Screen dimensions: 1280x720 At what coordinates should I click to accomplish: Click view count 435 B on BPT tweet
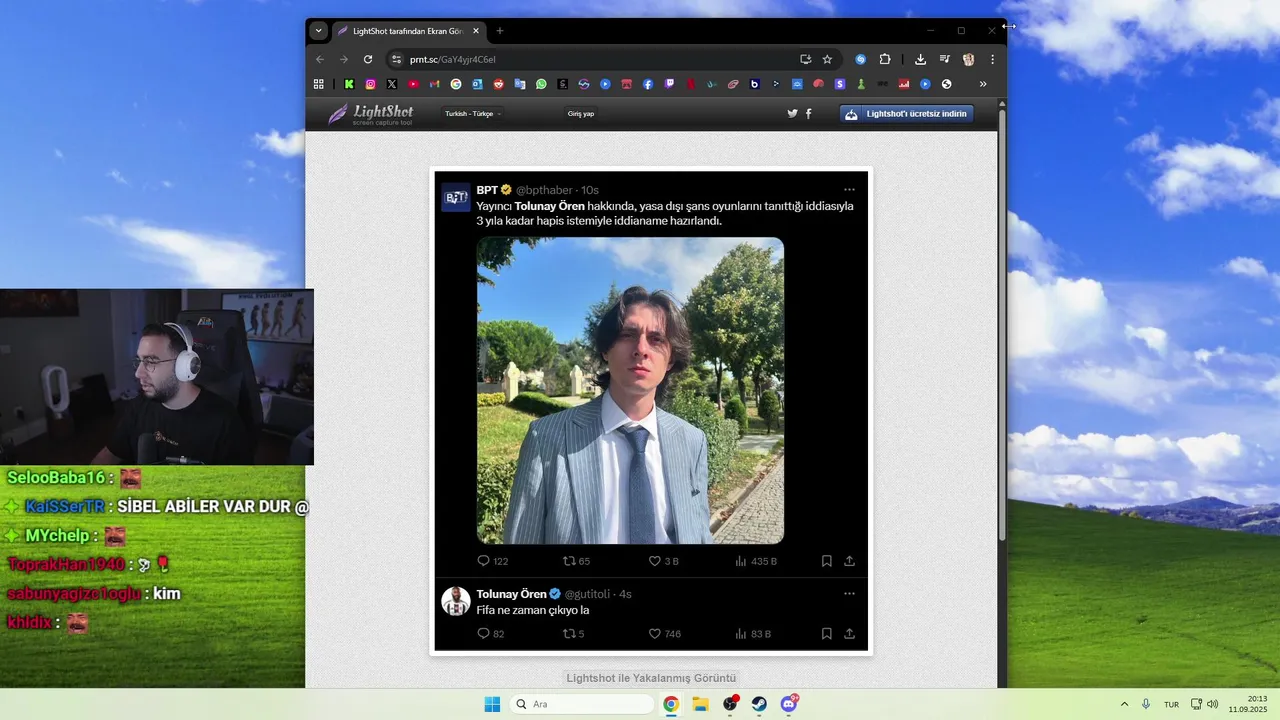(x=756, y=561)
